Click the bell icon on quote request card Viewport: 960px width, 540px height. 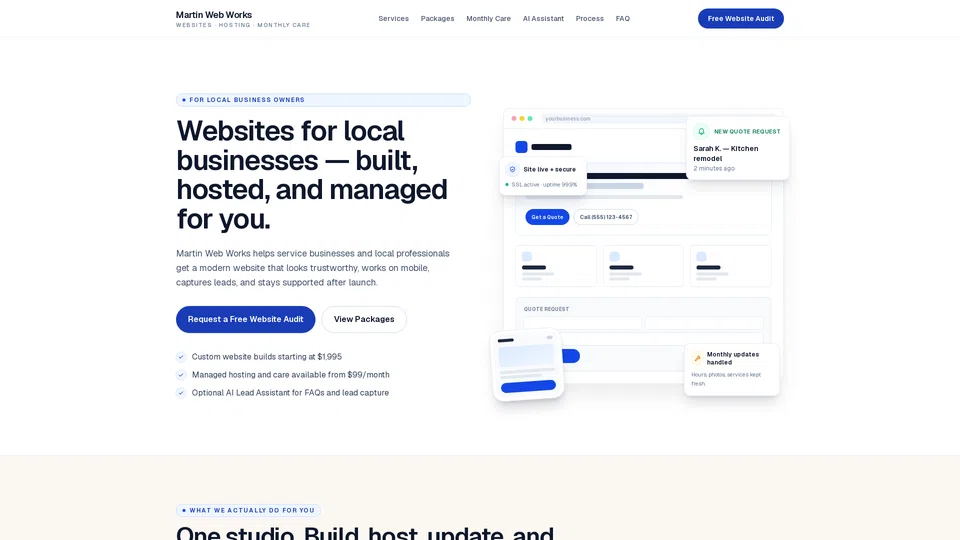701,132
